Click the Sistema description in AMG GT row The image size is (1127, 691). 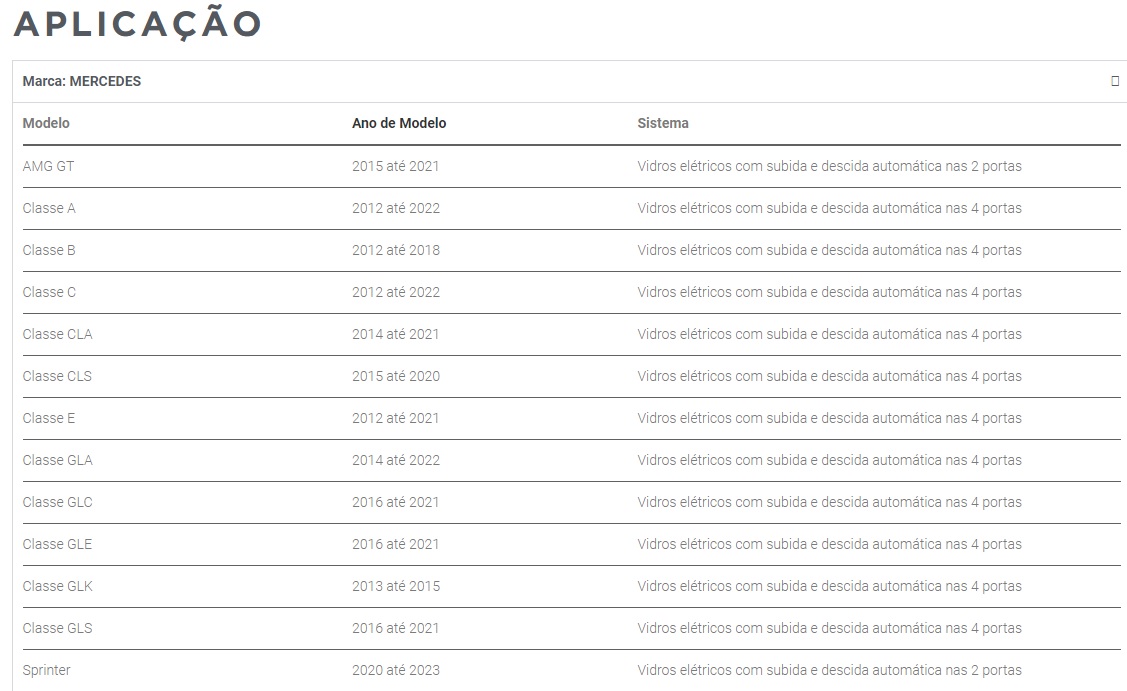829,166
